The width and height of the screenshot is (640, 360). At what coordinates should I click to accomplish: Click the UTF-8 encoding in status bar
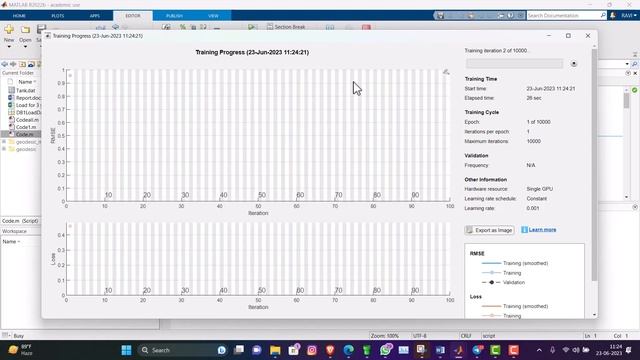tap(420, 336)
